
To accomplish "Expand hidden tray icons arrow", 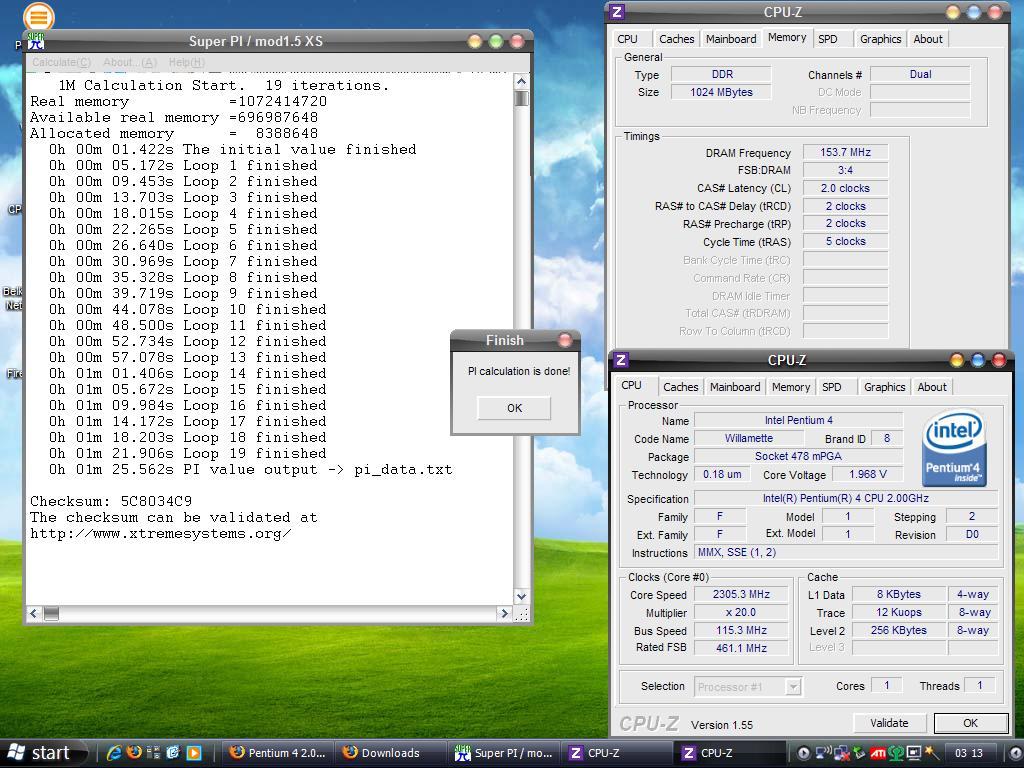I will click(x=804, y=753).
